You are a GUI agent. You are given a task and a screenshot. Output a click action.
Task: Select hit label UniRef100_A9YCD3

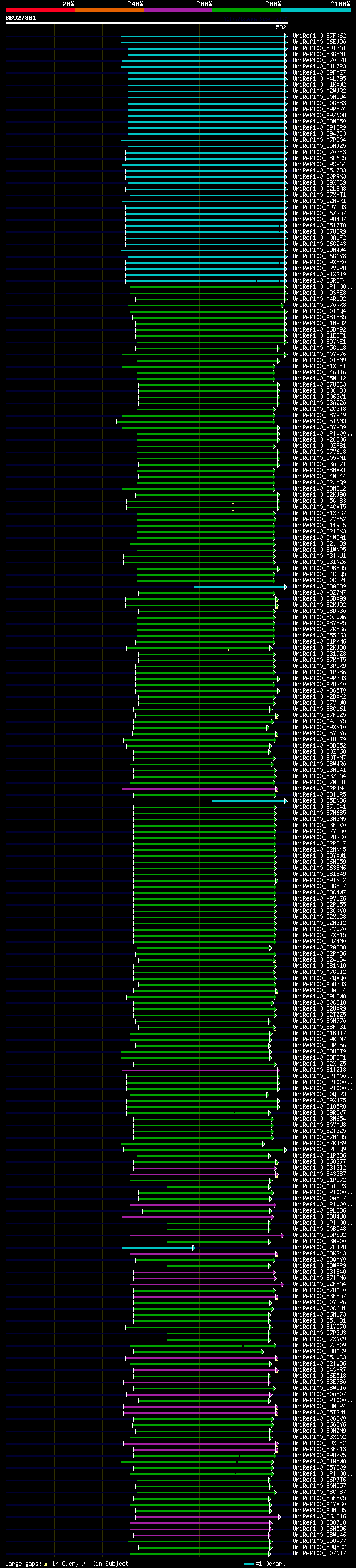[x=319, y=207]
